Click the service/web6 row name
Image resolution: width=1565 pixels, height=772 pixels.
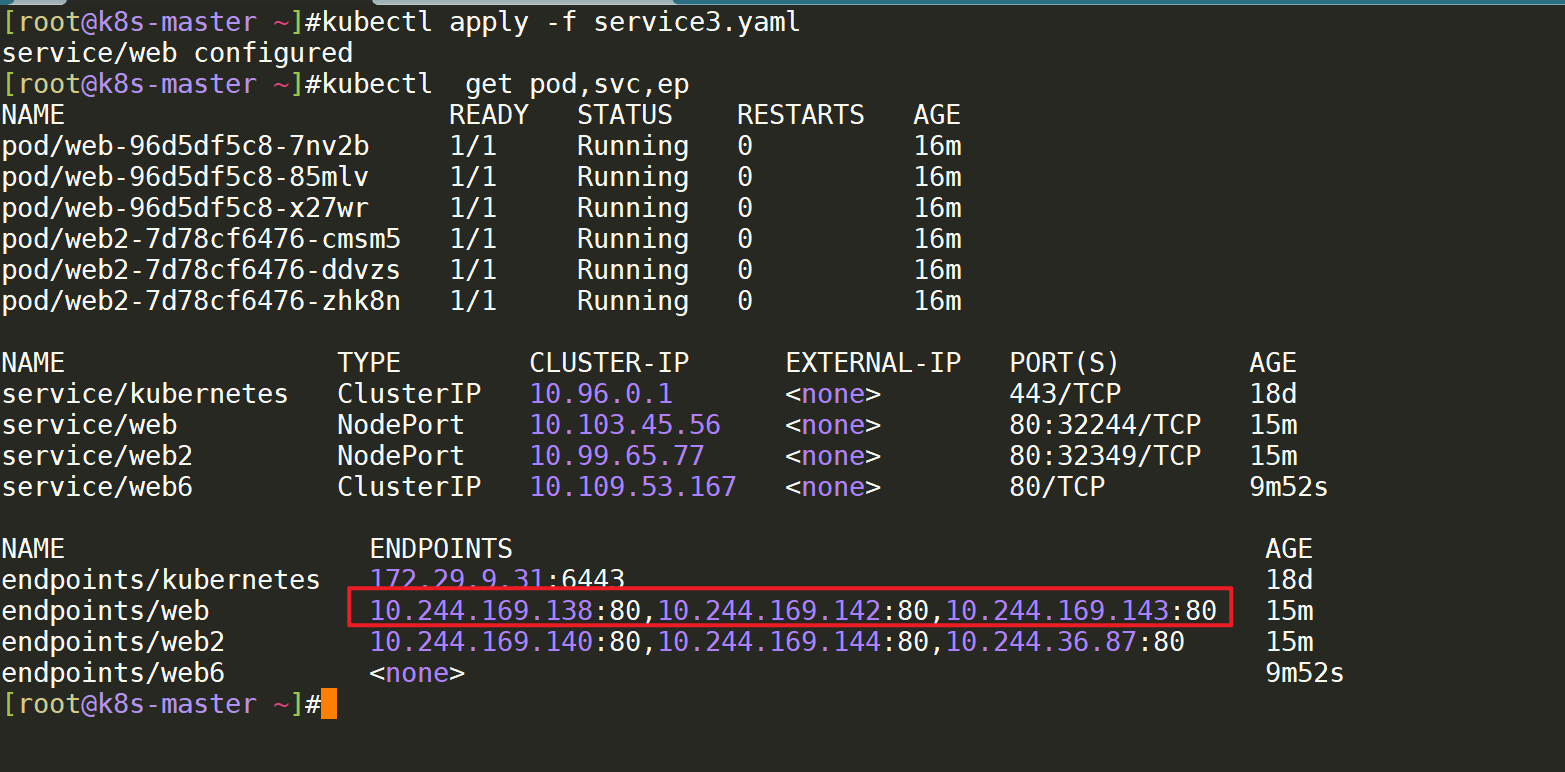click(97, 487)
